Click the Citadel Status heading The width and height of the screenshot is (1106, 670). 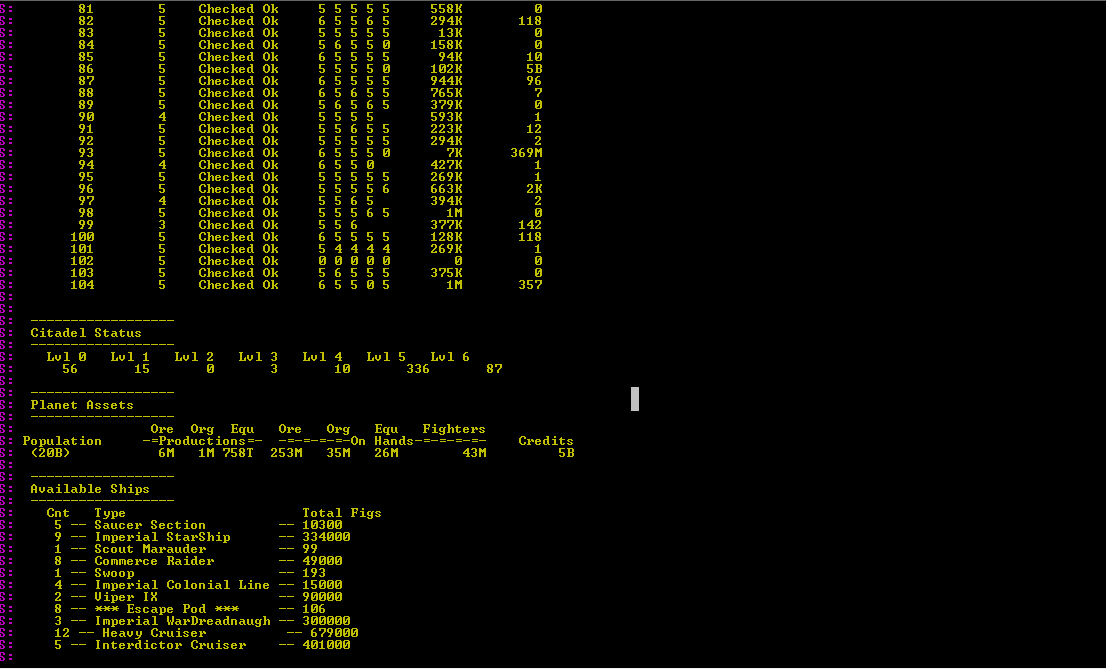coord(86,333)
